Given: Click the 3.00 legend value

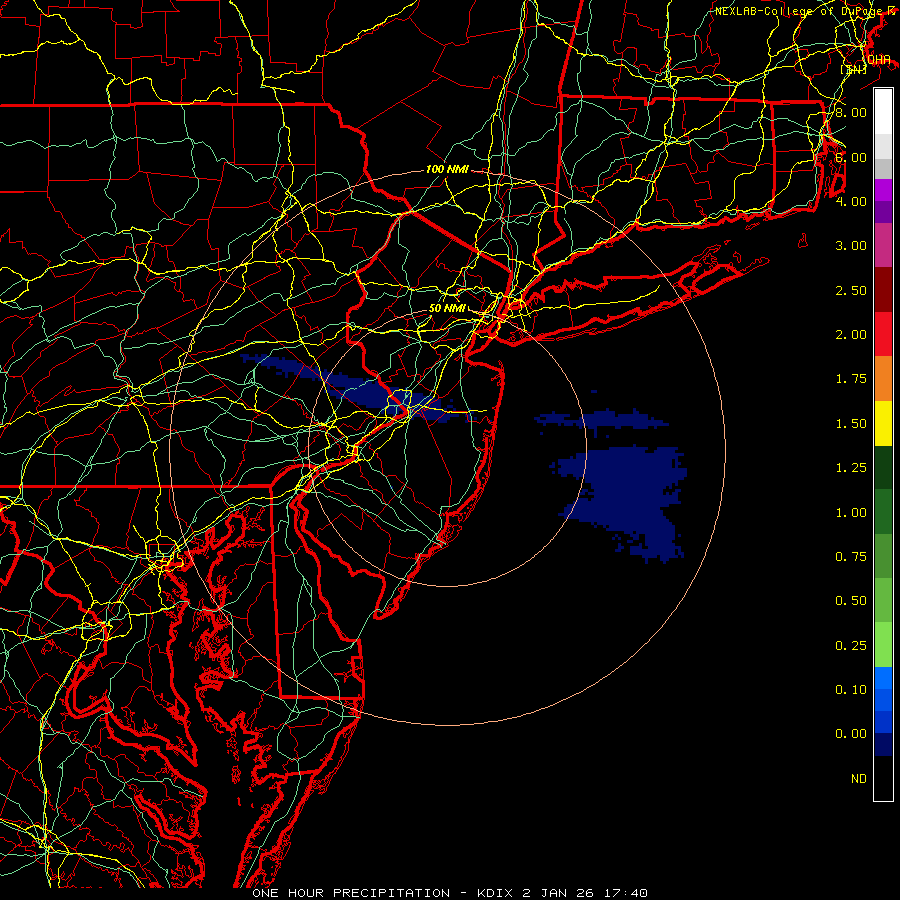Looking at the screenshot, I should [x=851, y=246].
